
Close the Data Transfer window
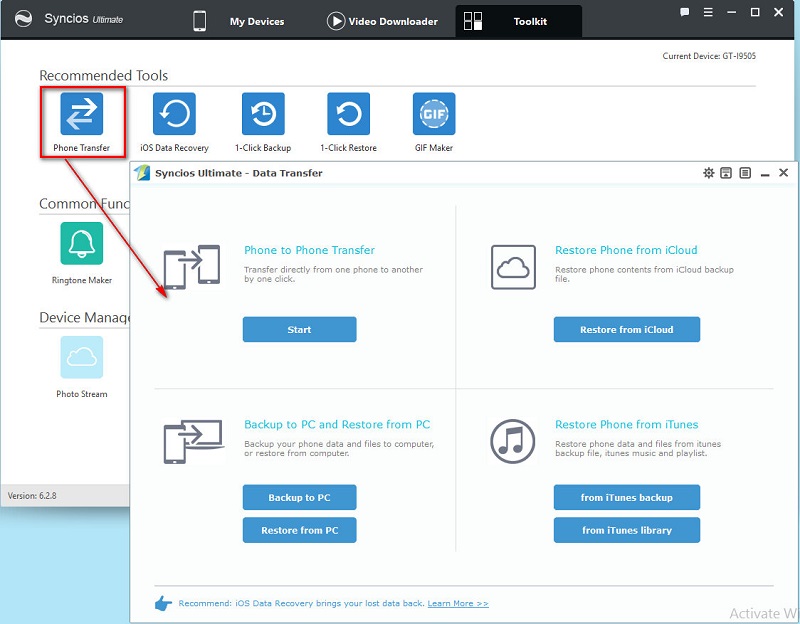tap(784, 173)
